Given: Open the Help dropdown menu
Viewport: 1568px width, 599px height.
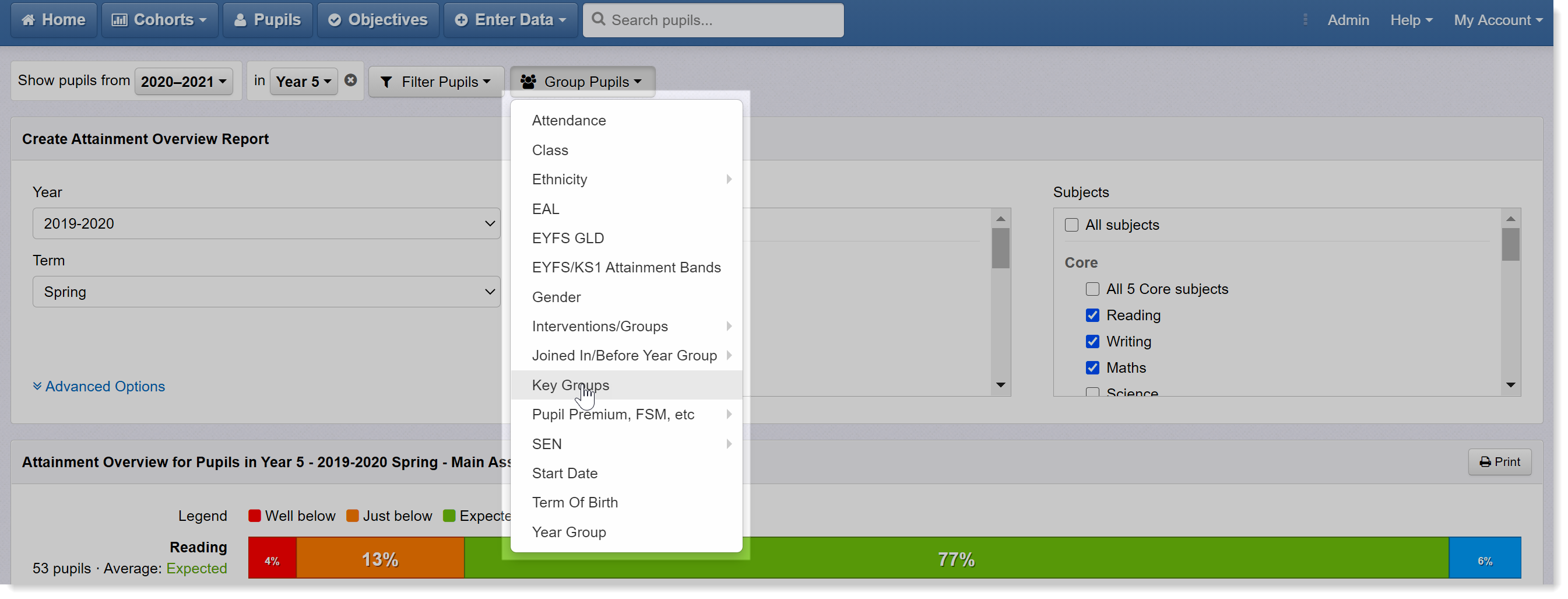Looking at the screenshot, I should [x=1411, y=20].
